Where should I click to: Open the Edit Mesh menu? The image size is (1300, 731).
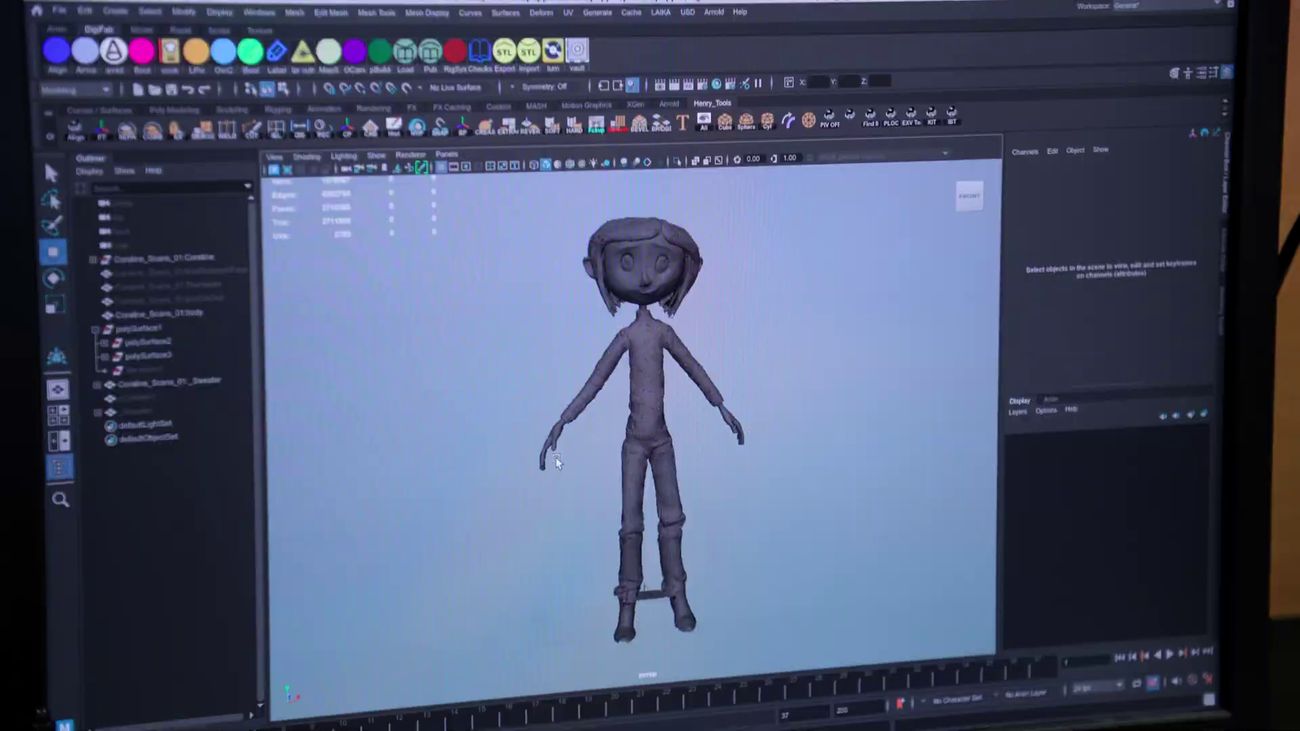coord(330,12)
